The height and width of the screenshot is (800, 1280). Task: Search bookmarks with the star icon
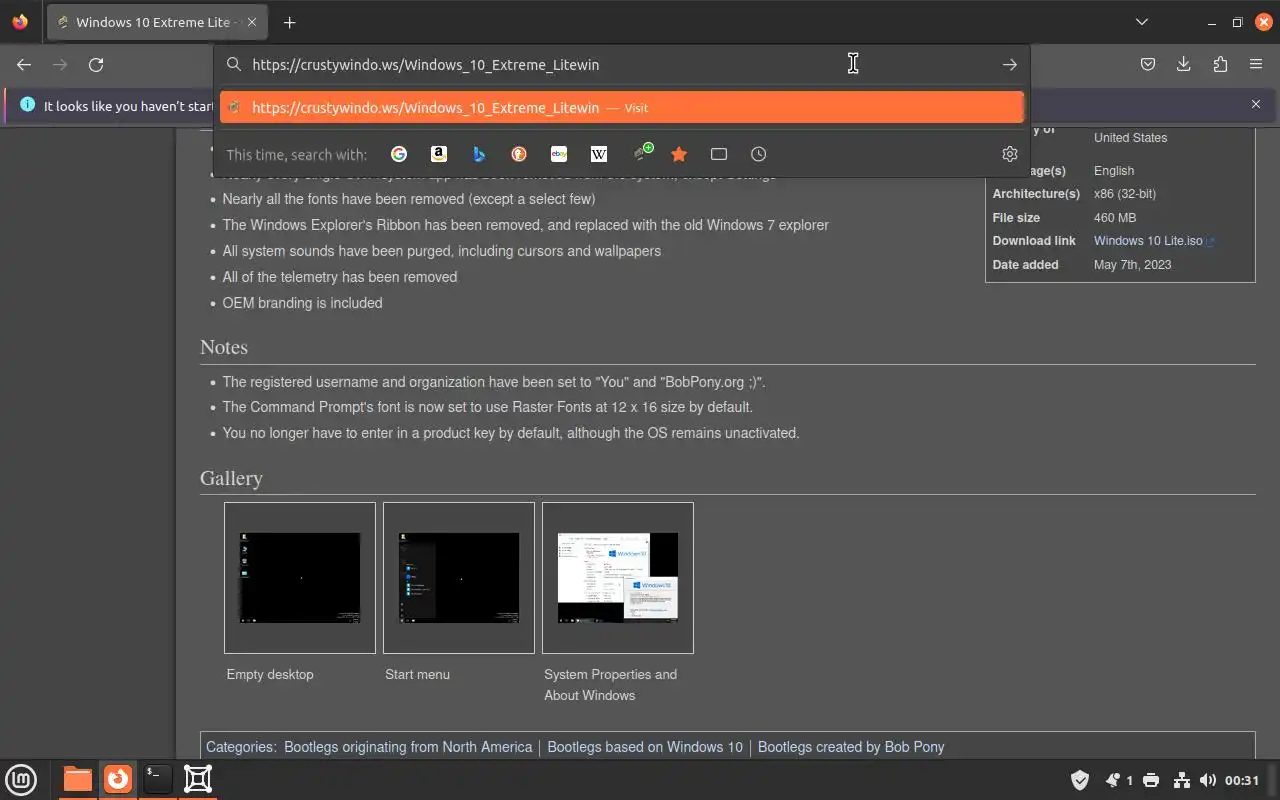(x=679, y=154)
